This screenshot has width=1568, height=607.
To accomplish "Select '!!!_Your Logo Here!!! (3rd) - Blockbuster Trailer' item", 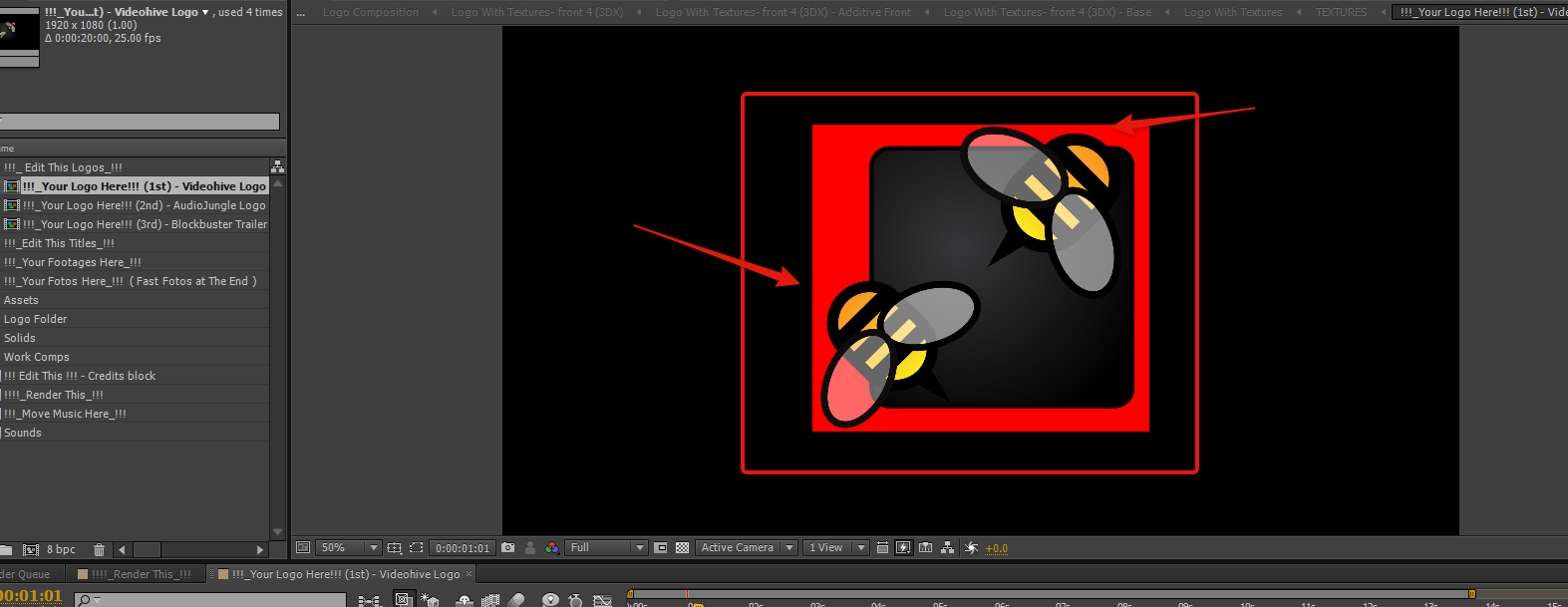I will 146,224.
